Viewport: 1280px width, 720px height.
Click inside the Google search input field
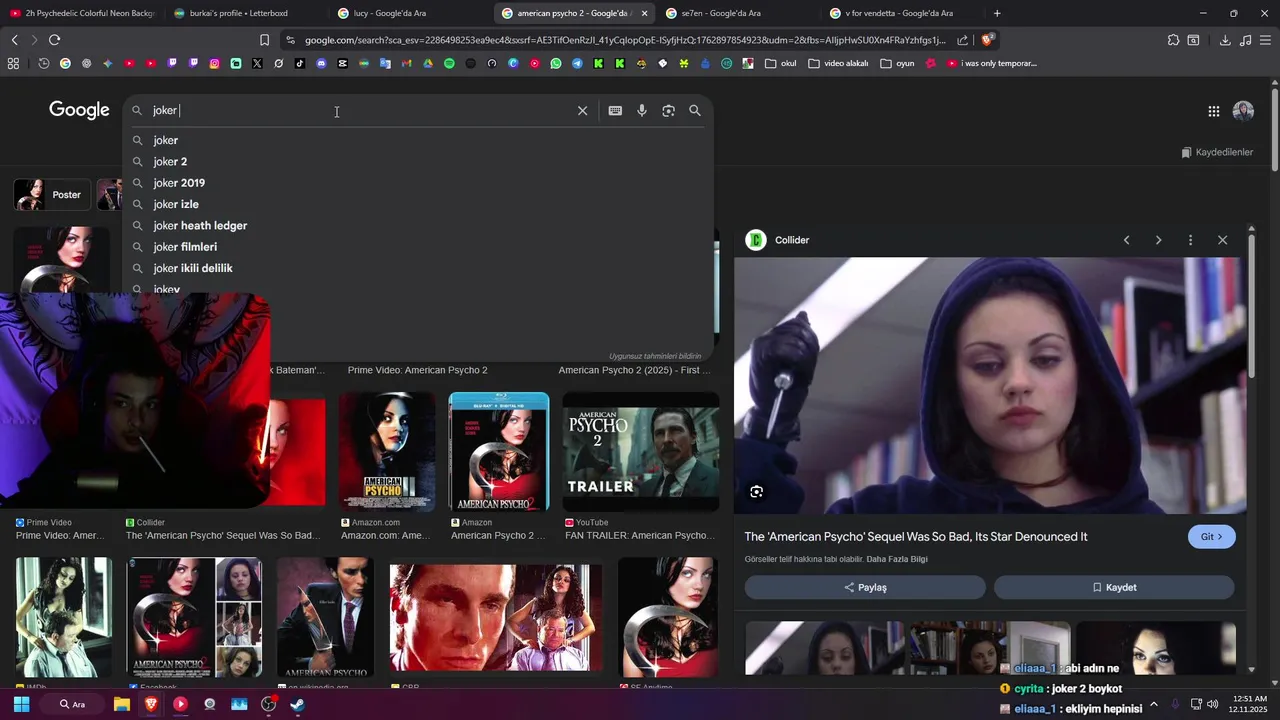(360, 111)
